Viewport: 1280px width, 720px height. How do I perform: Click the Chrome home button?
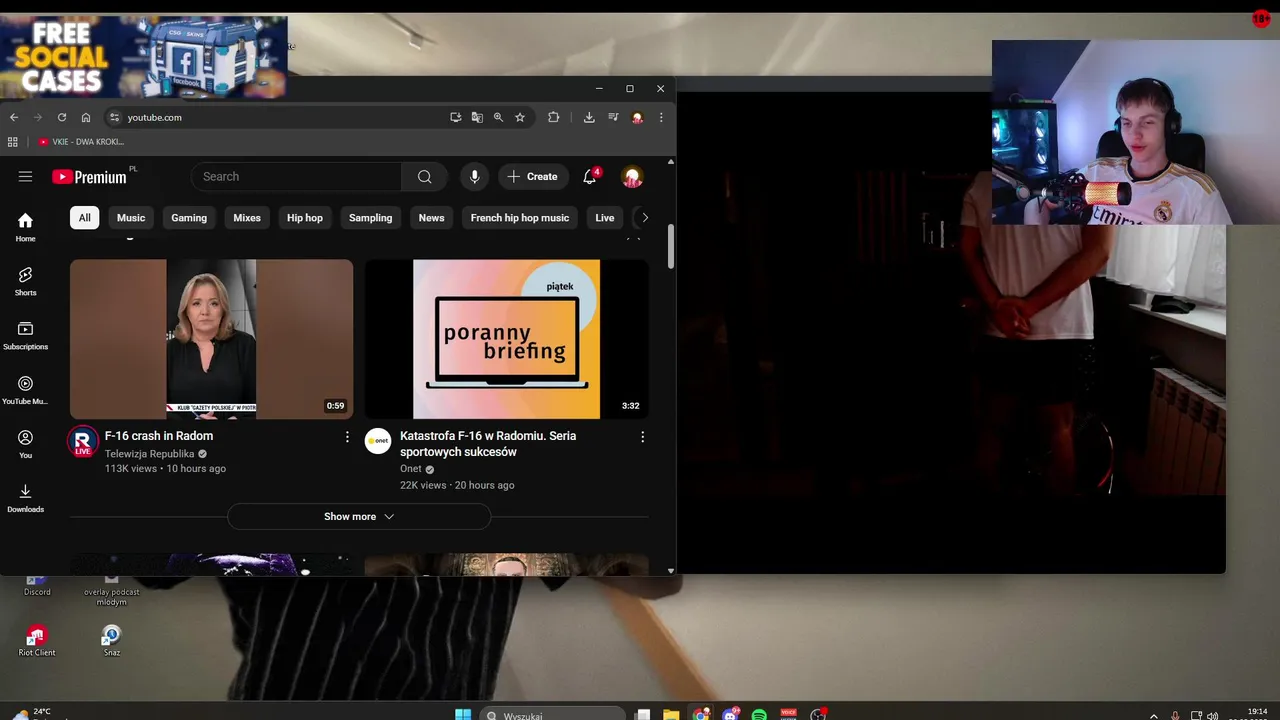pos(86,117)
